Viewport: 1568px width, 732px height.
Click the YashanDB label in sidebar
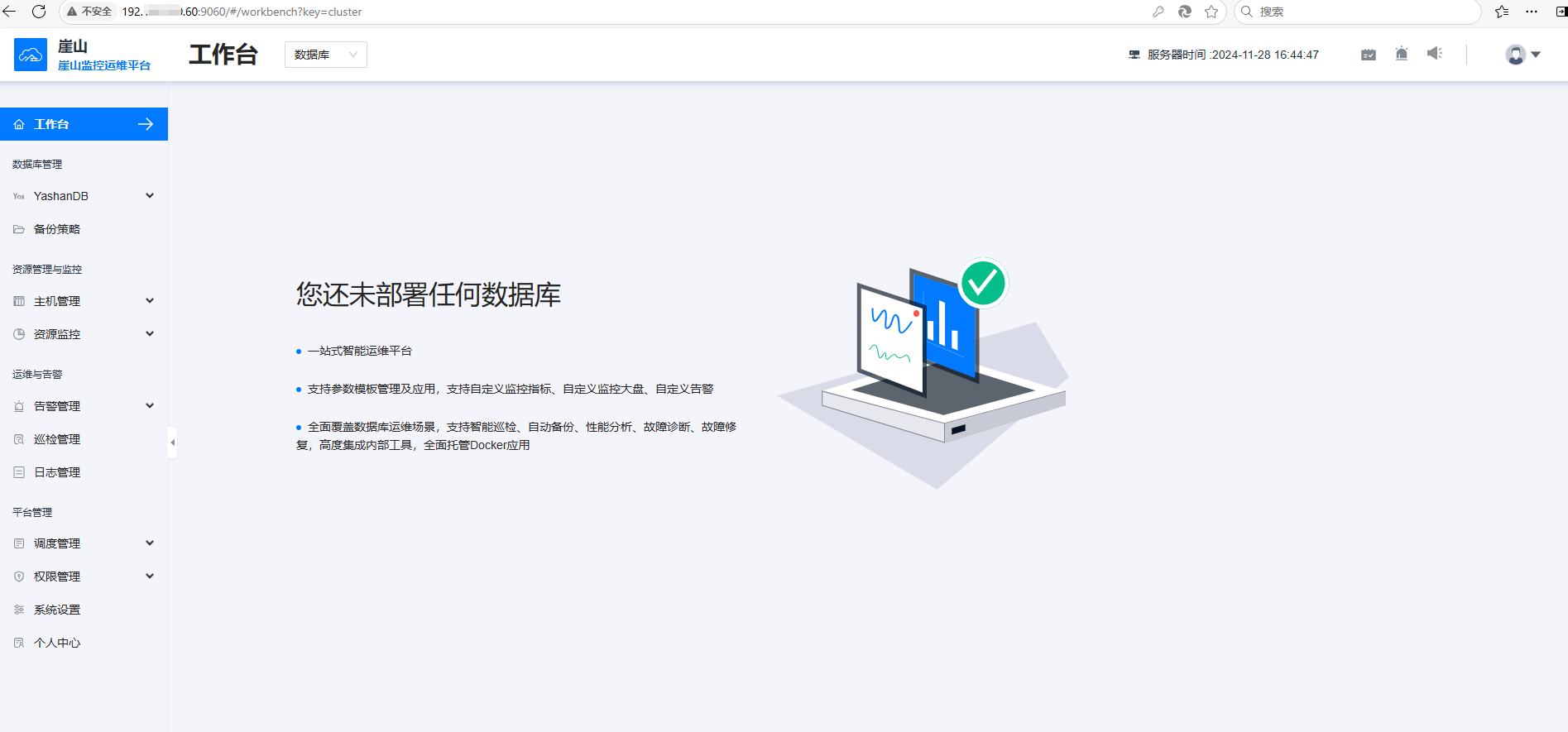[61, 196]
